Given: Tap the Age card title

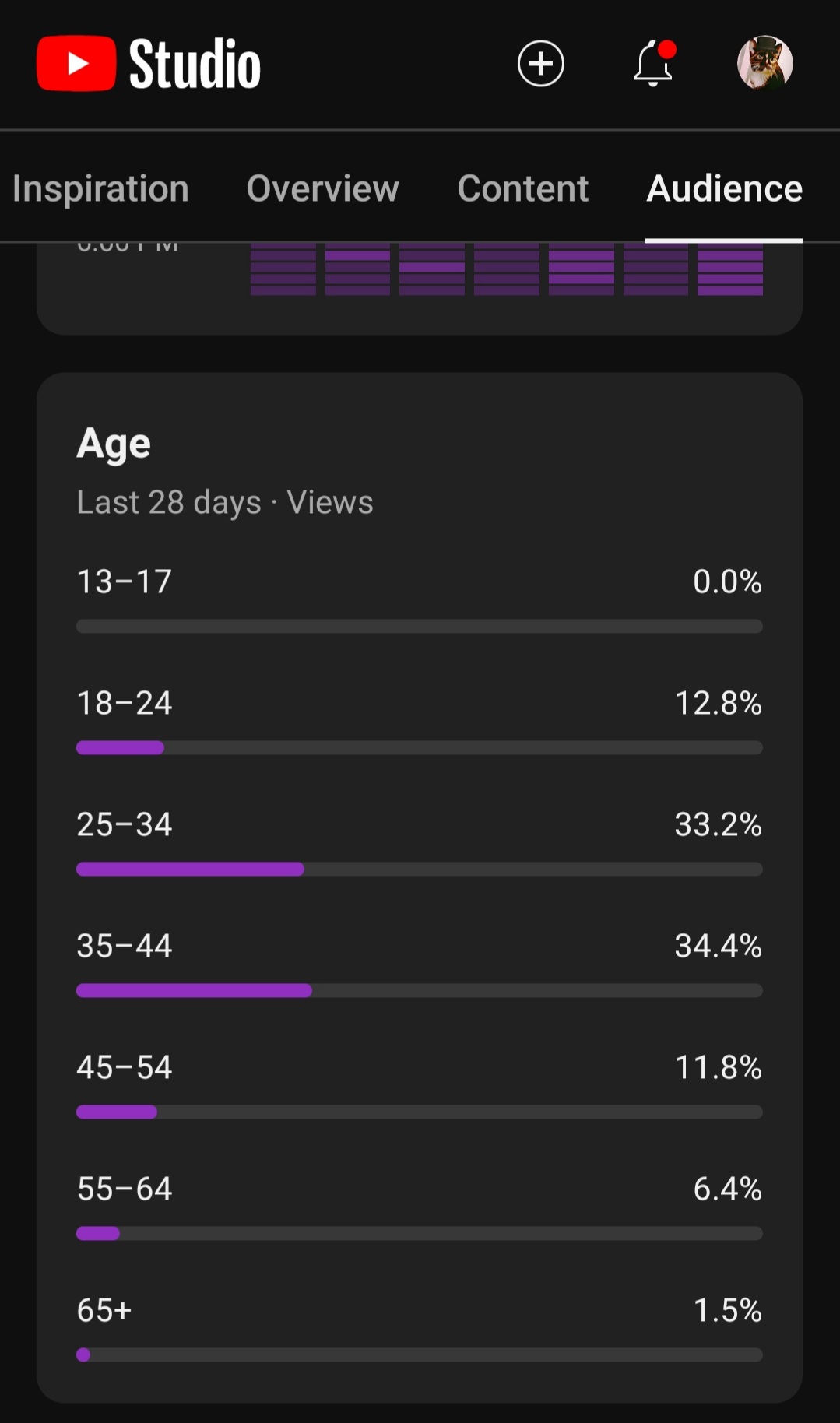Looking at the screenshot, I should coord(114,444).
